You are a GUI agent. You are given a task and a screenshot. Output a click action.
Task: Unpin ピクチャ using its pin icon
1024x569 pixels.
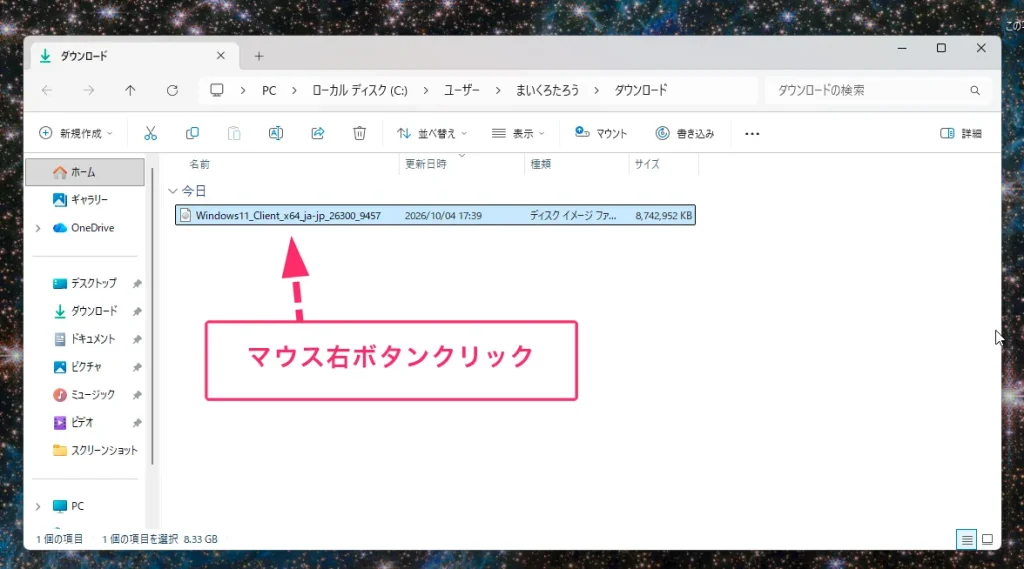coord(137,367)
